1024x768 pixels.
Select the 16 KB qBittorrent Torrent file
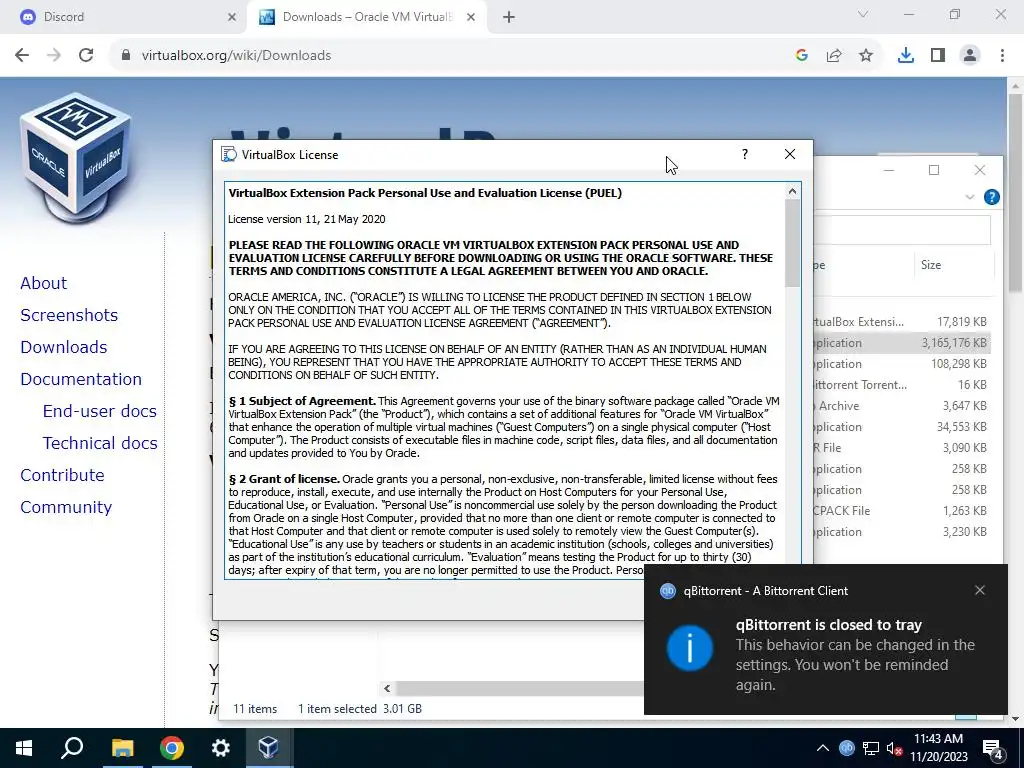coord(903,384)
